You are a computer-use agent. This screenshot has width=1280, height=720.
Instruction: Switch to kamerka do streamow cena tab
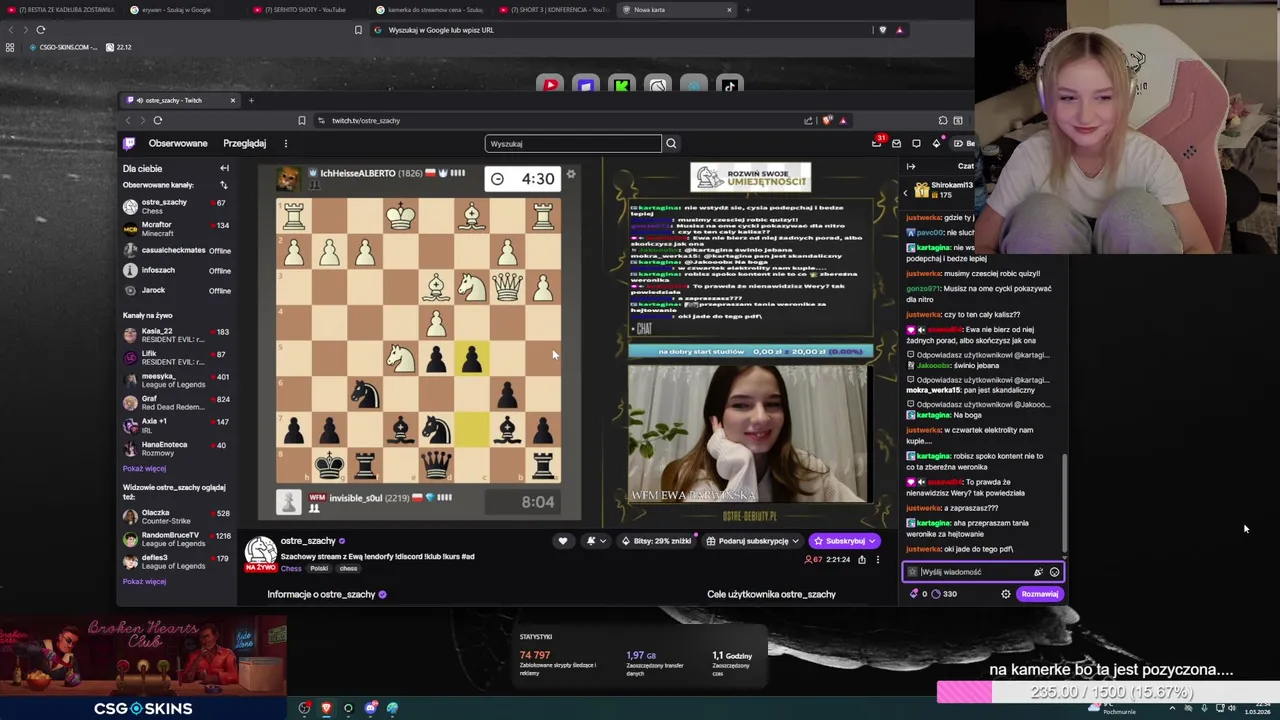(430, 10)
